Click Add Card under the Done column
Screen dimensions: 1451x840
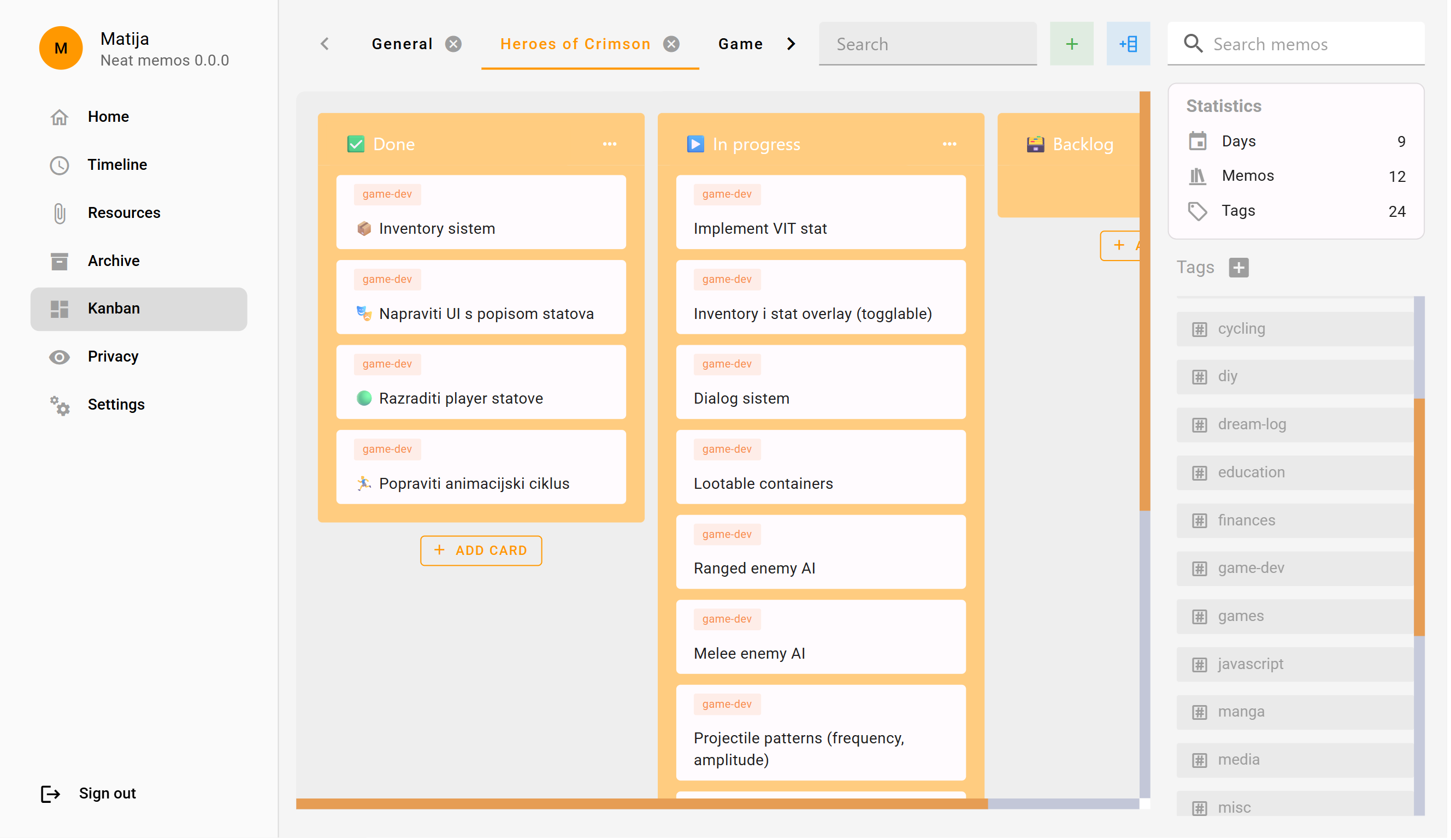click(x=482, y=552)
